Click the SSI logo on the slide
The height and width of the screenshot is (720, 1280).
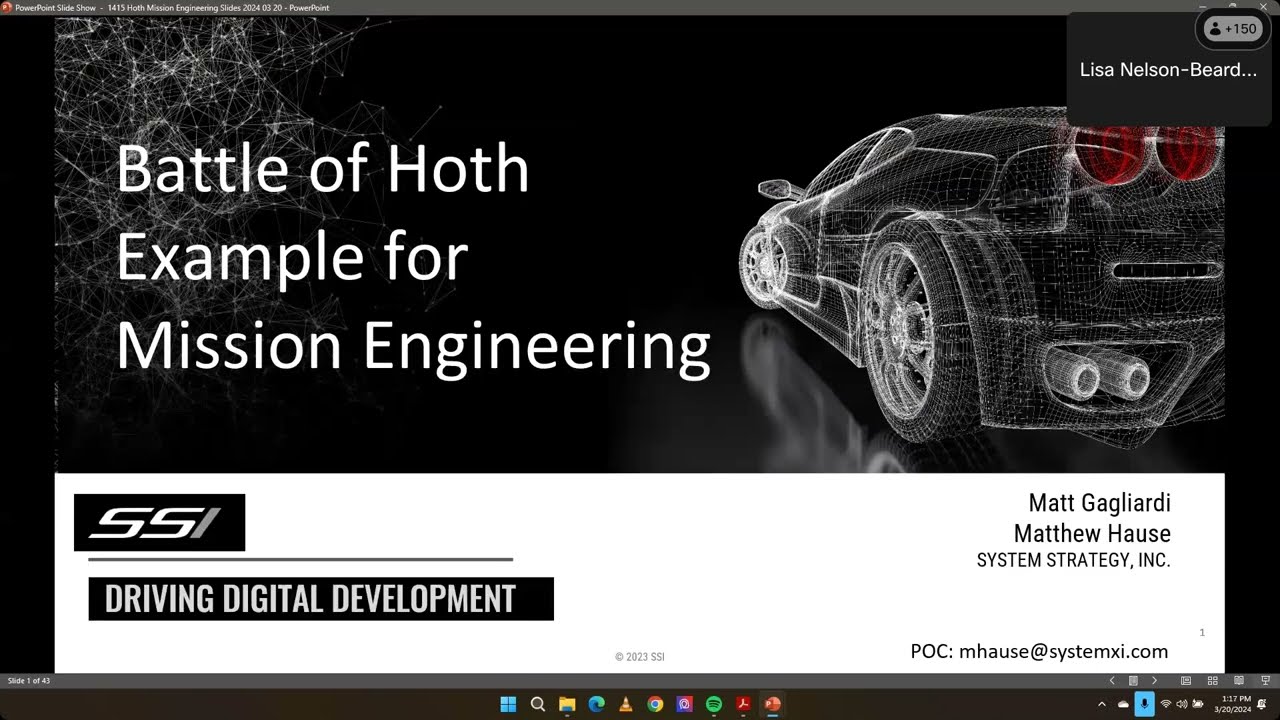159,522
